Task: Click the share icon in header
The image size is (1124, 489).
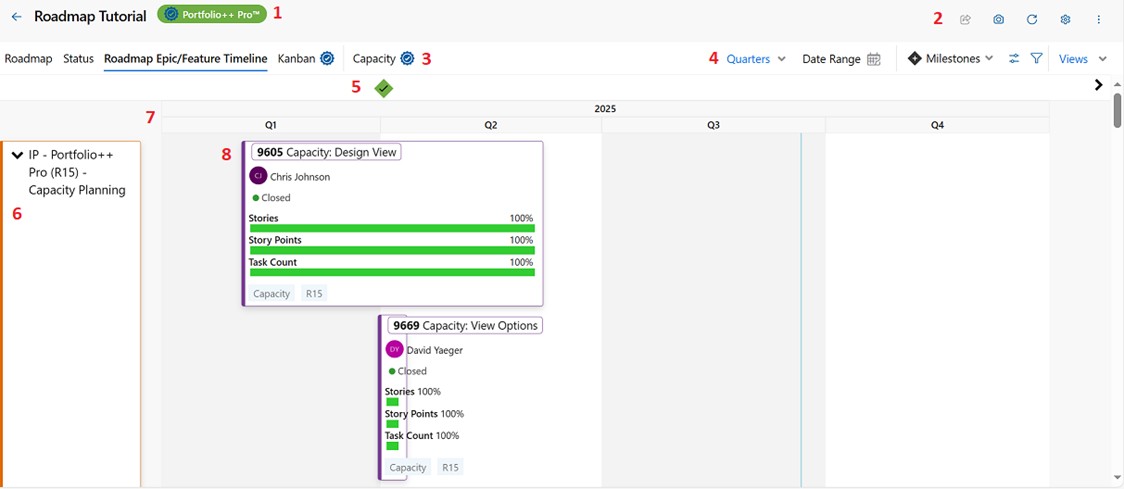Action: point(965,20)
